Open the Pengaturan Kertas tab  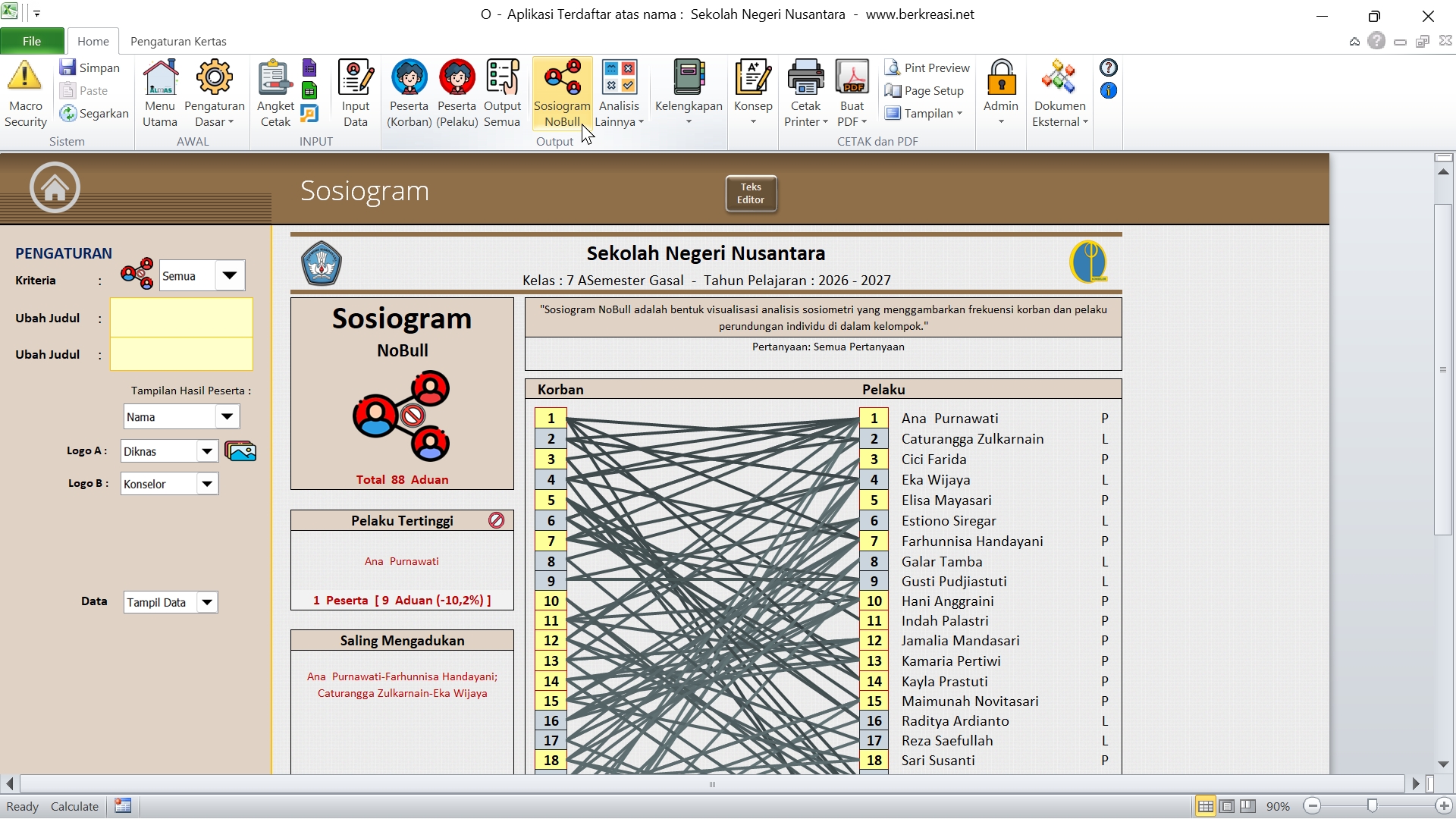tap(178, 41)
